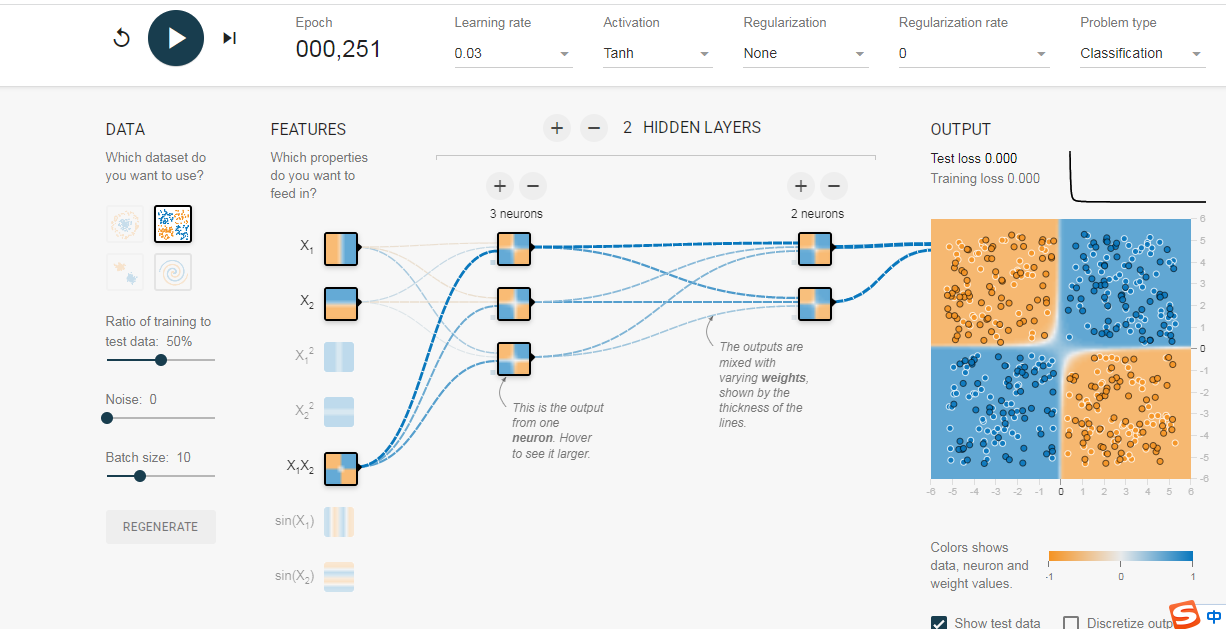This screenshot has width=1226, height=629.
Task: Click the Training loss 0.000 text
Action: click(x=985, y=178)
